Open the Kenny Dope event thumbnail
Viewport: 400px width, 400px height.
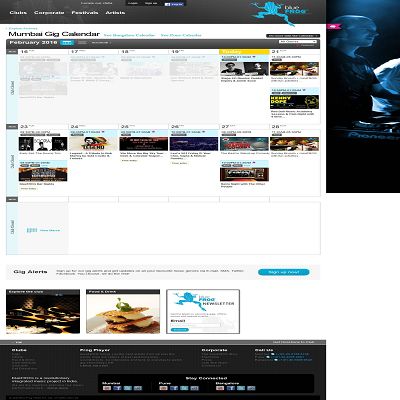(x=294, y=102)
